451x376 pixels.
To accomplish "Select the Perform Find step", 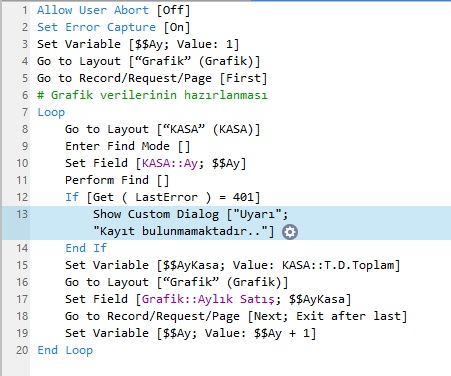I will coord(117,180).
